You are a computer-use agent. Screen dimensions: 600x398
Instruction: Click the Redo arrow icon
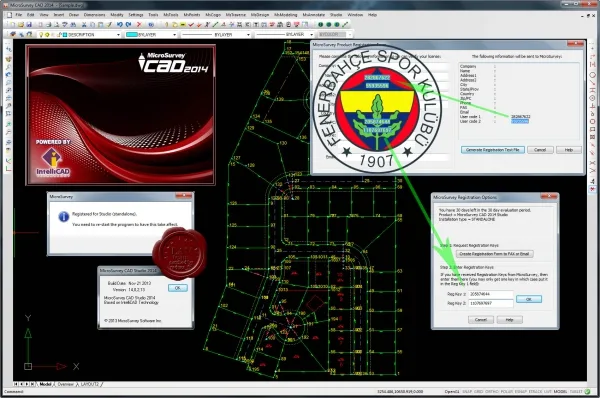129,24
